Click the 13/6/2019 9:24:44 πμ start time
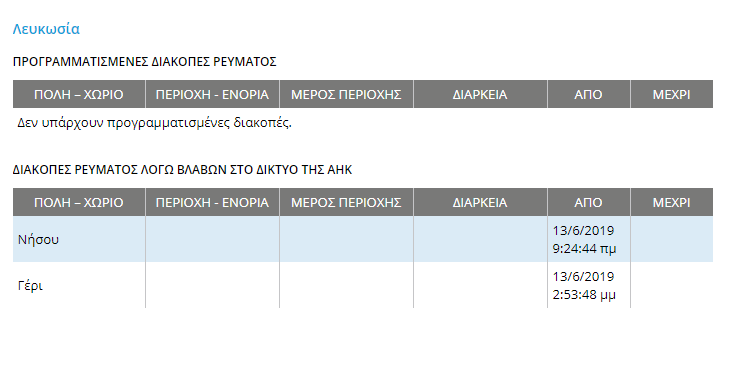The height and width of the screenshot is (372, 729). click(x=584, y=239)
